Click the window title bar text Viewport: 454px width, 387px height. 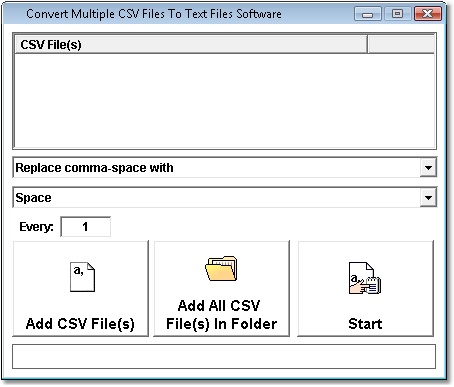click(154, 14)
